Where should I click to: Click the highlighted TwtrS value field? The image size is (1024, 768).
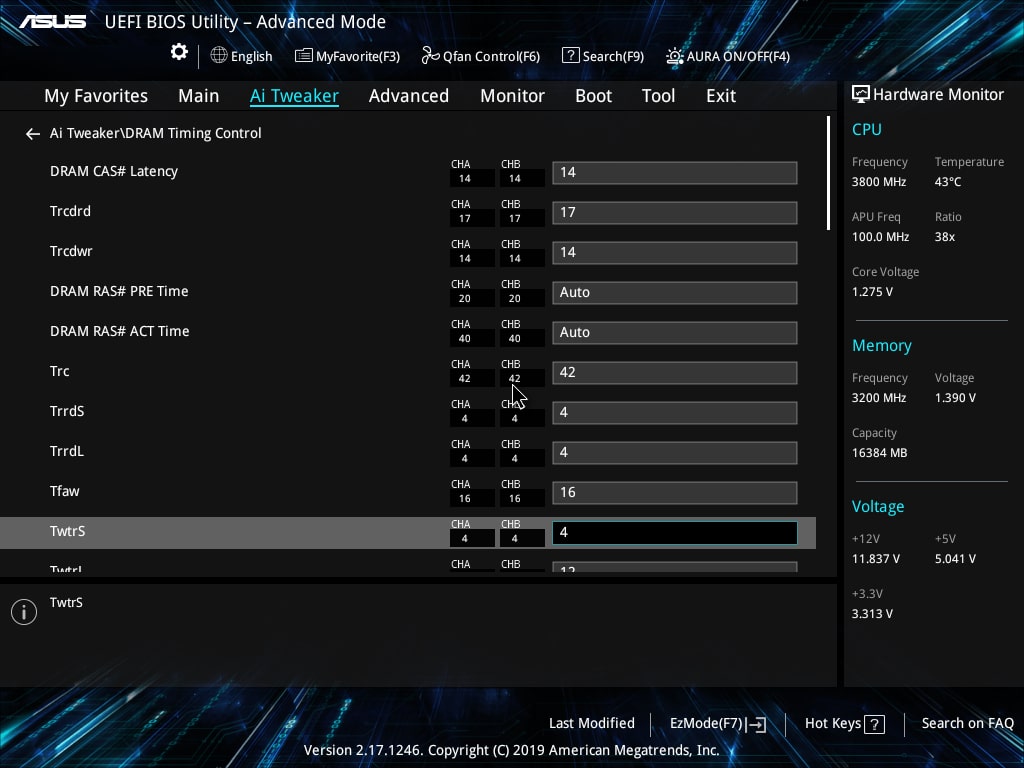[x=675, y=532]
